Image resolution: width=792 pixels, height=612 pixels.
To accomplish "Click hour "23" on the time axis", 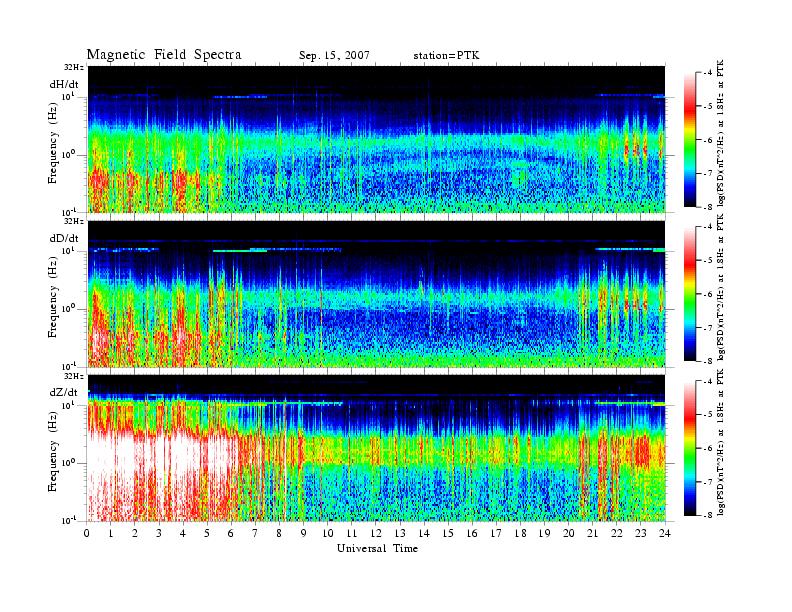I will [x=640, y=533].
